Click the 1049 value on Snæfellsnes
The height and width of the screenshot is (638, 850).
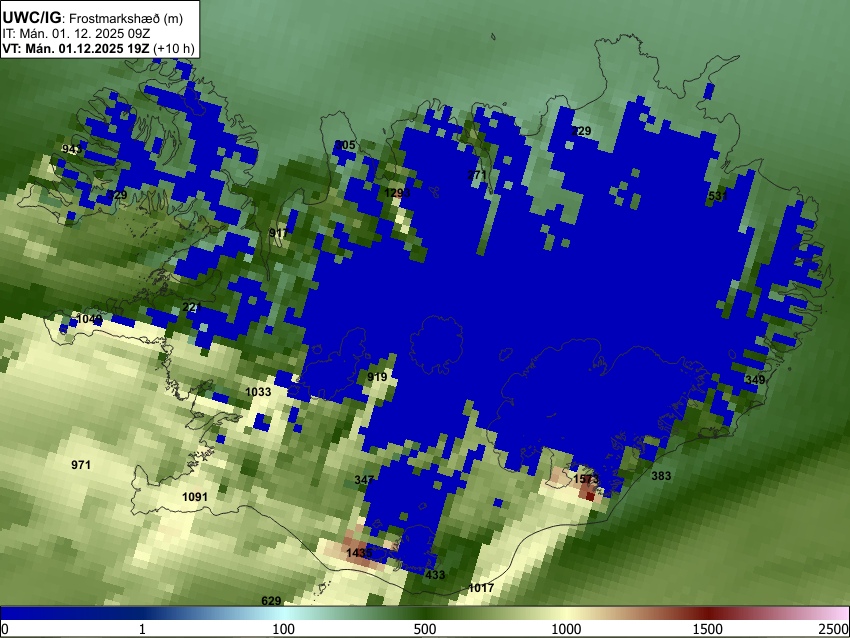[89, 319]
